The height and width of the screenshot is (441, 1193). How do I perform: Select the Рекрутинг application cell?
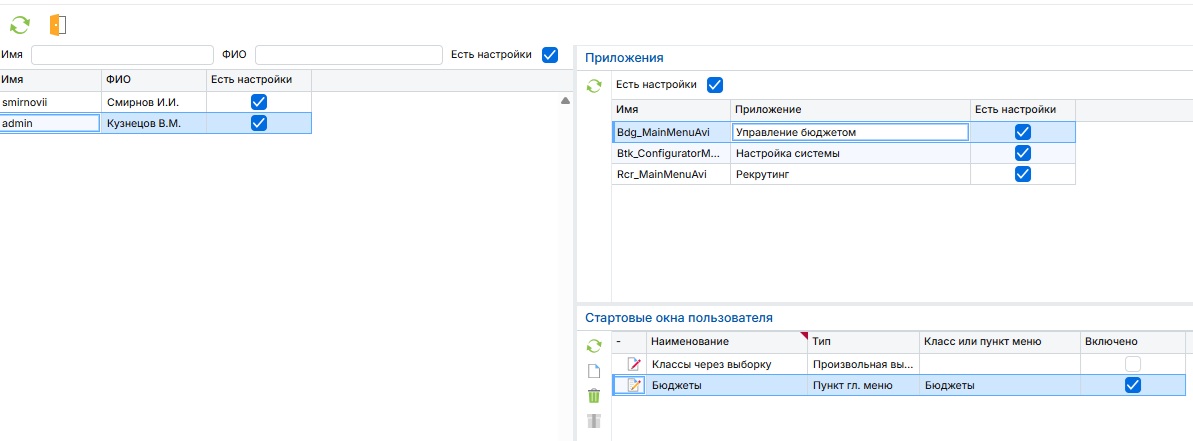tap(851, 174)
